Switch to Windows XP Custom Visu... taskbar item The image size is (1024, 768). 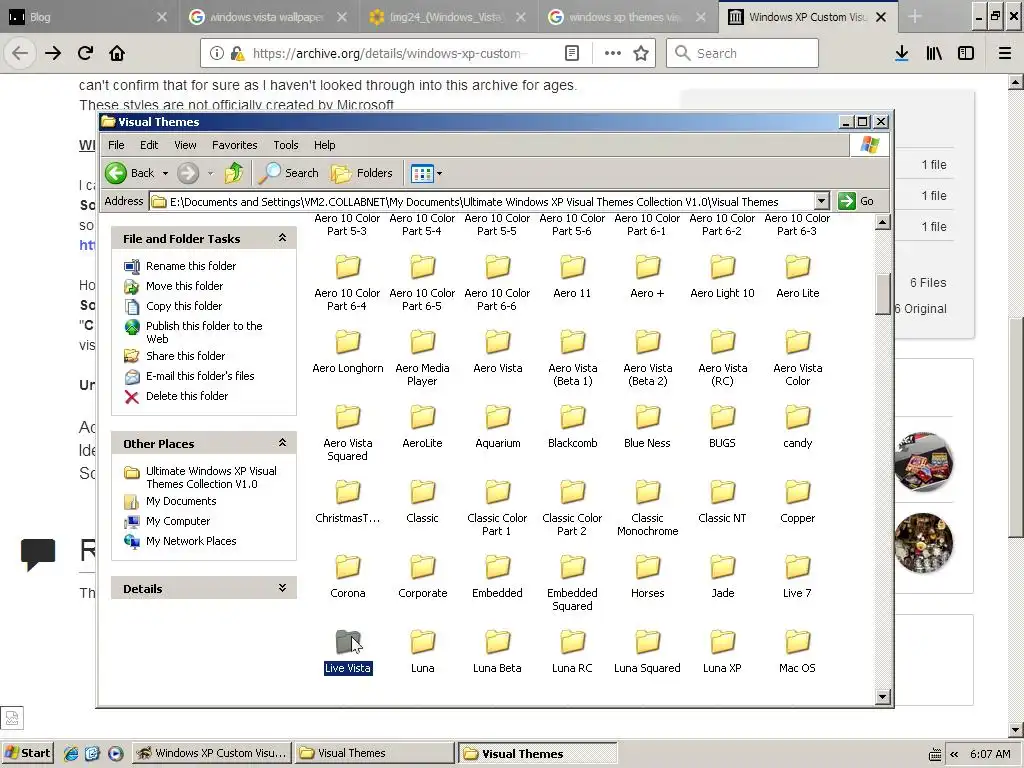tap(212, 753)
